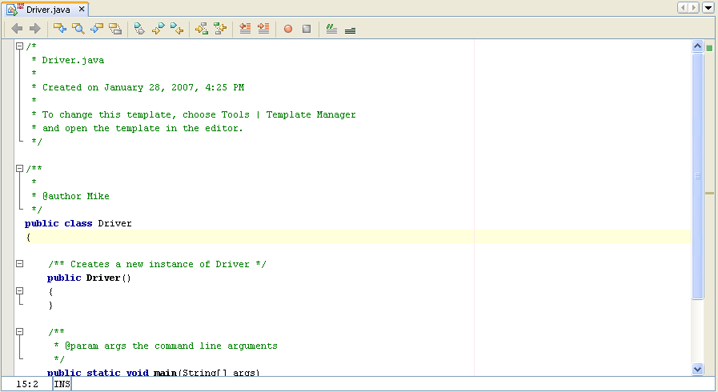Collapse the file header comment fold

[x=20, y=46]
